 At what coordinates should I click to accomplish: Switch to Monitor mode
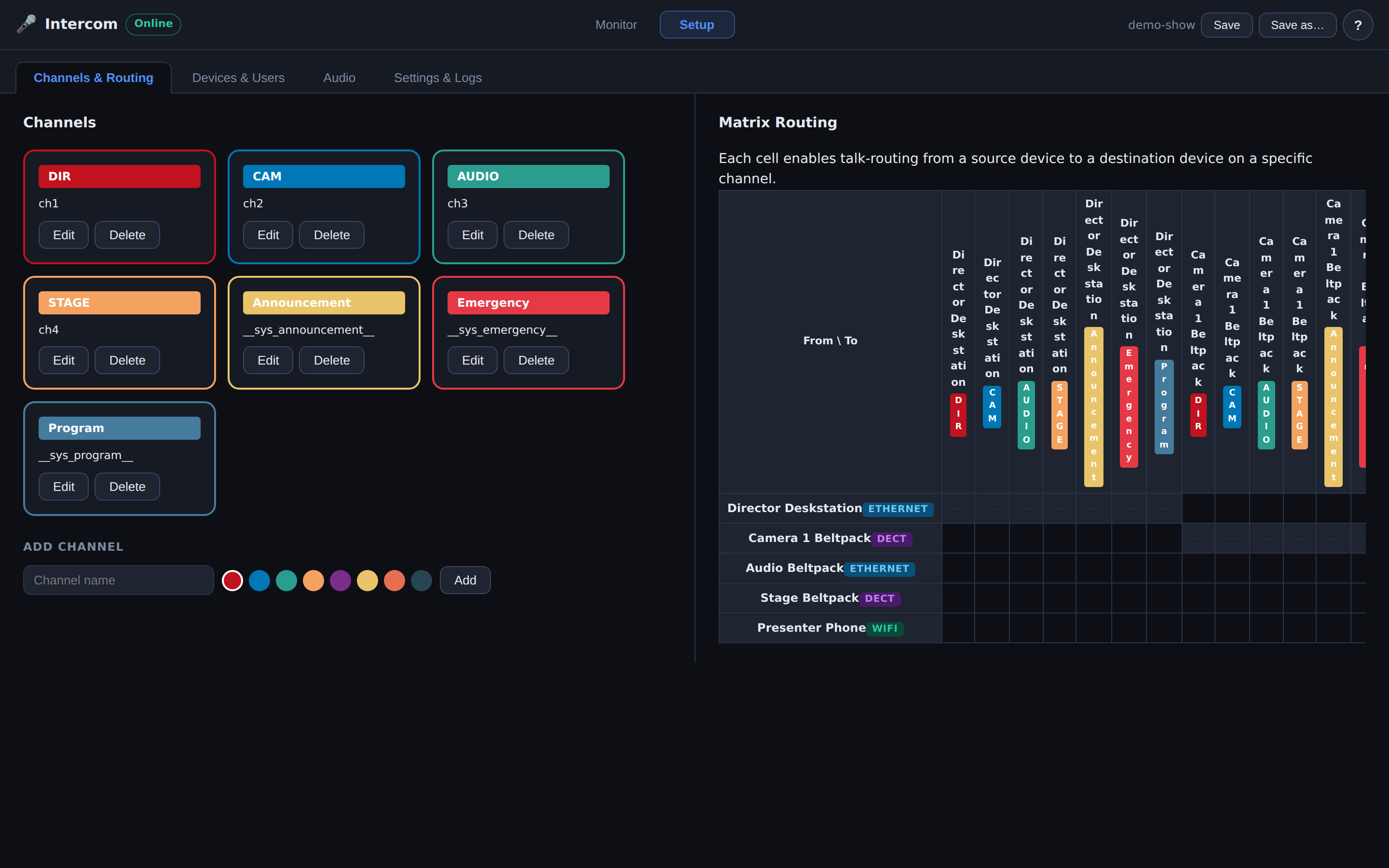coord(616,25)
